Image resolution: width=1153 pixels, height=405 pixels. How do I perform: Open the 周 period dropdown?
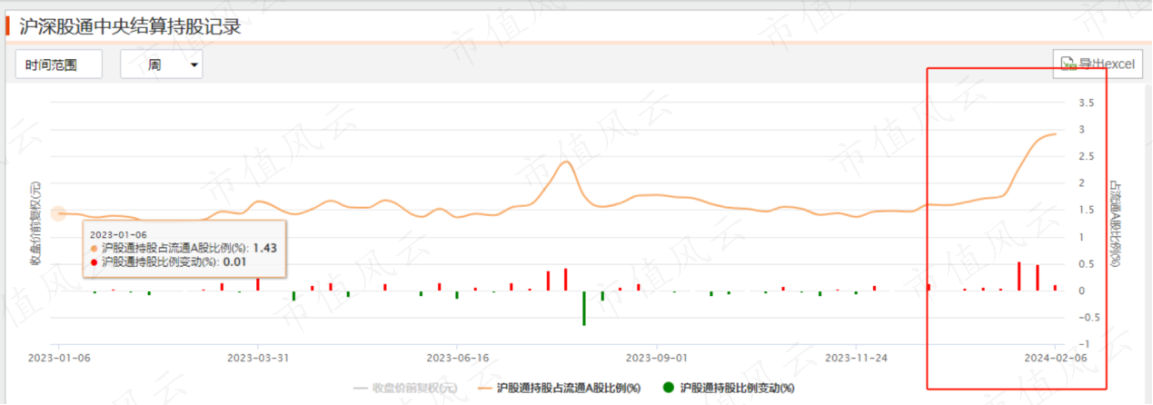point(162,65)
